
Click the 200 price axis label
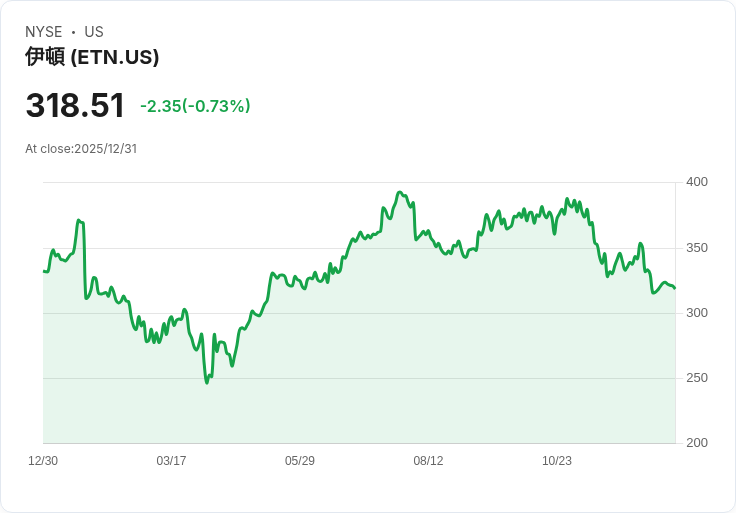(697, 443)
